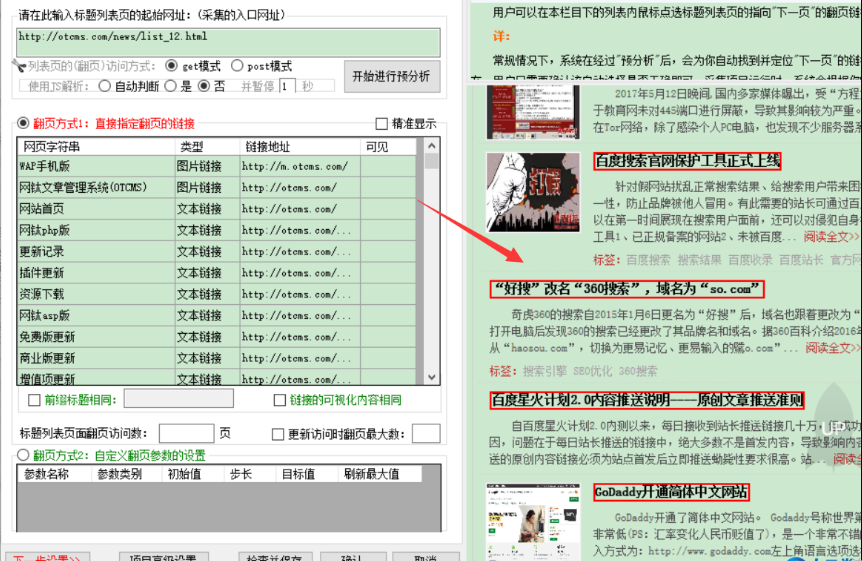This screenshot has height=561, width=862.
Task: Select 翻页方式1 直接指定翻页的链接 radio
Action: click(x=23, y=123)
